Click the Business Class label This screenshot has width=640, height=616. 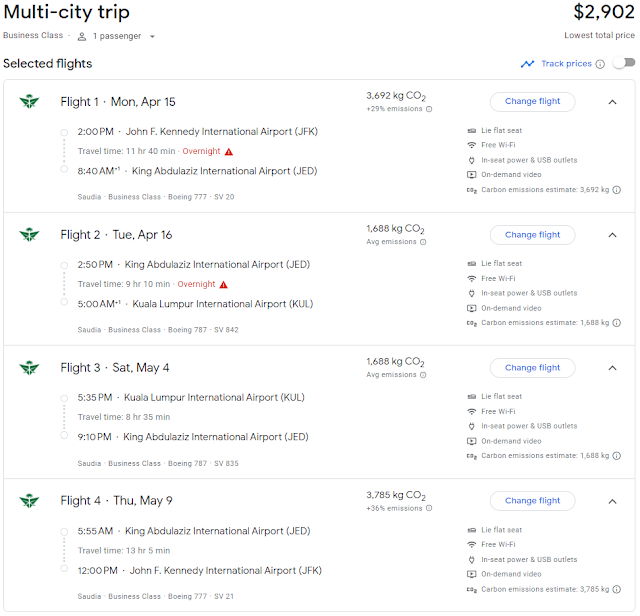coord(35,36)
